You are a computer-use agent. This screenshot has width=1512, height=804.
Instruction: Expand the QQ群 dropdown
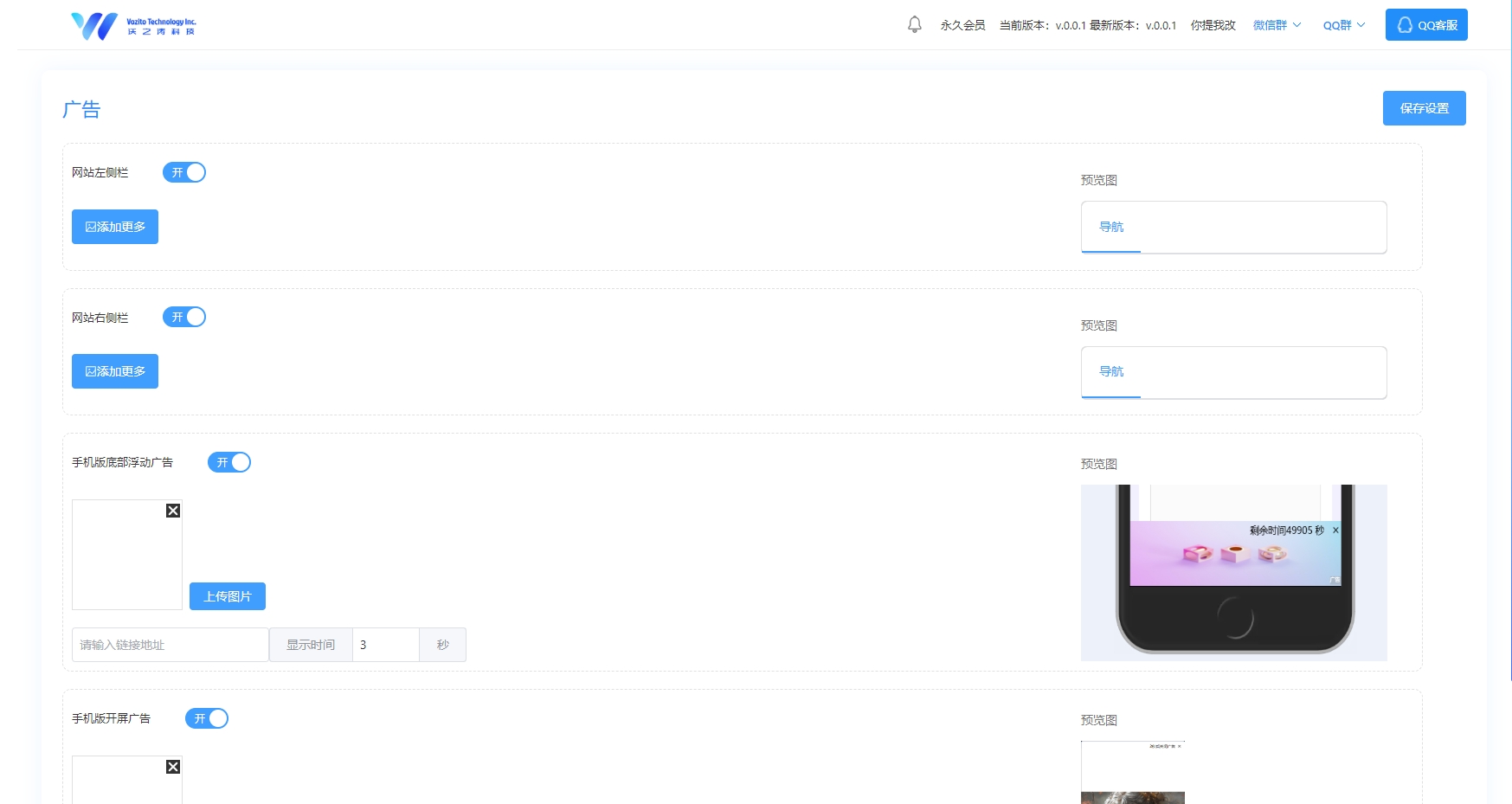point(1343,25)
